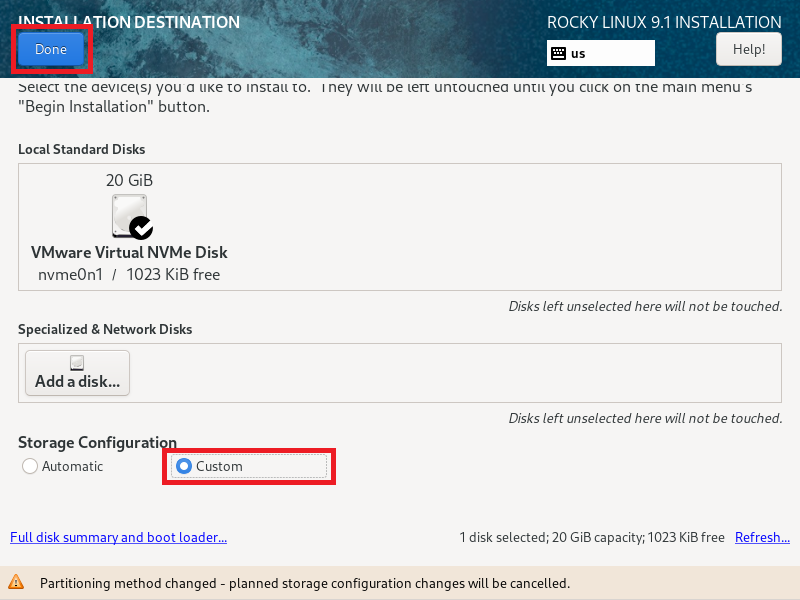Open the Help! button
Viewport: 800px width, 600px height.
click(x=748, y=49)
